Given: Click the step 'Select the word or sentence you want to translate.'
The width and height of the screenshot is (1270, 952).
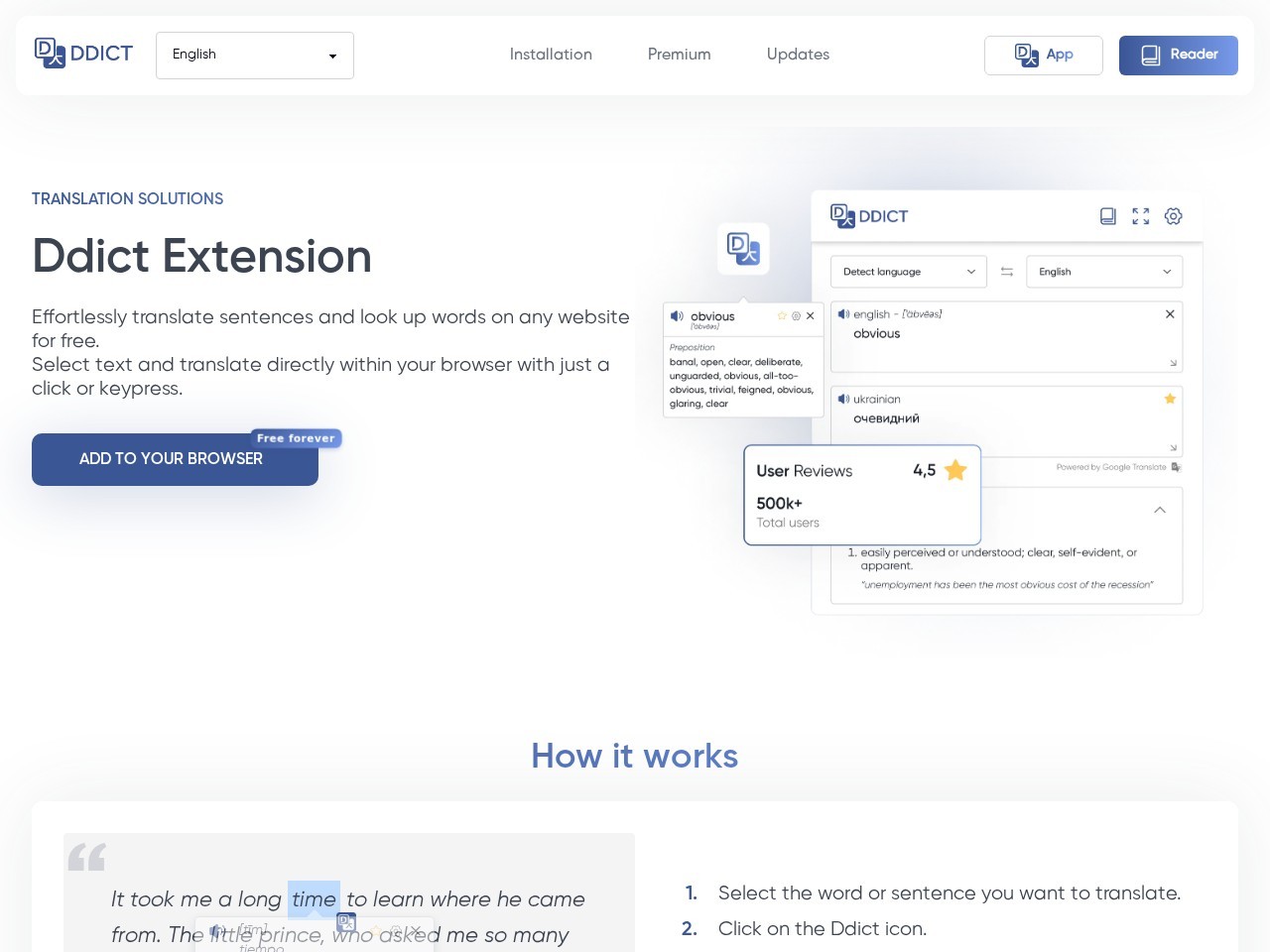Looking at the screenshot, I should point(950,893).
